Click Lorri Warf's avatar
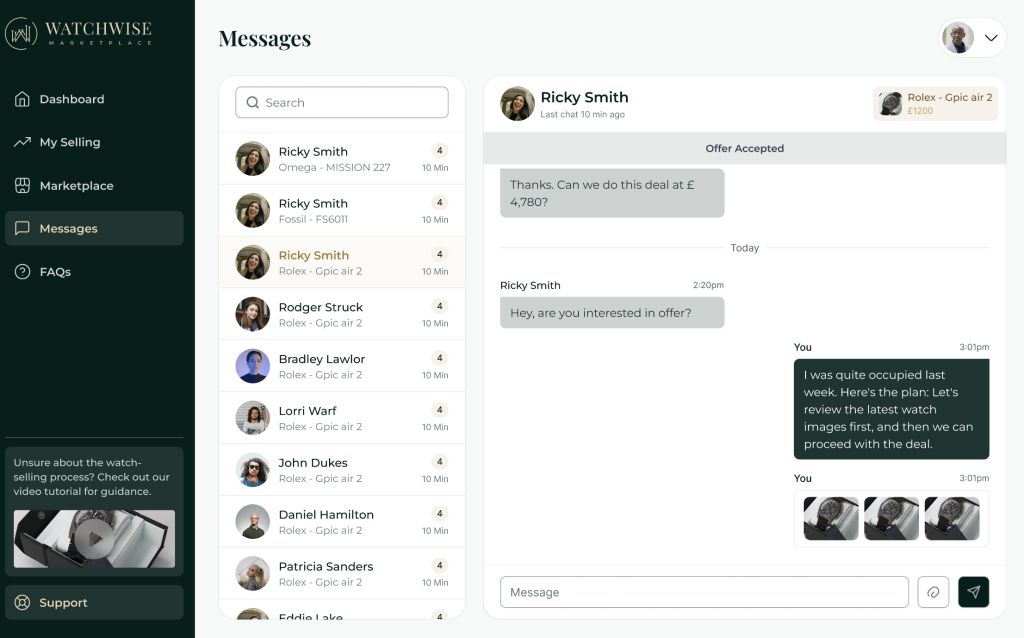Image resolution: width=1024 pixels, height=638 pixels. coord(253,418)
